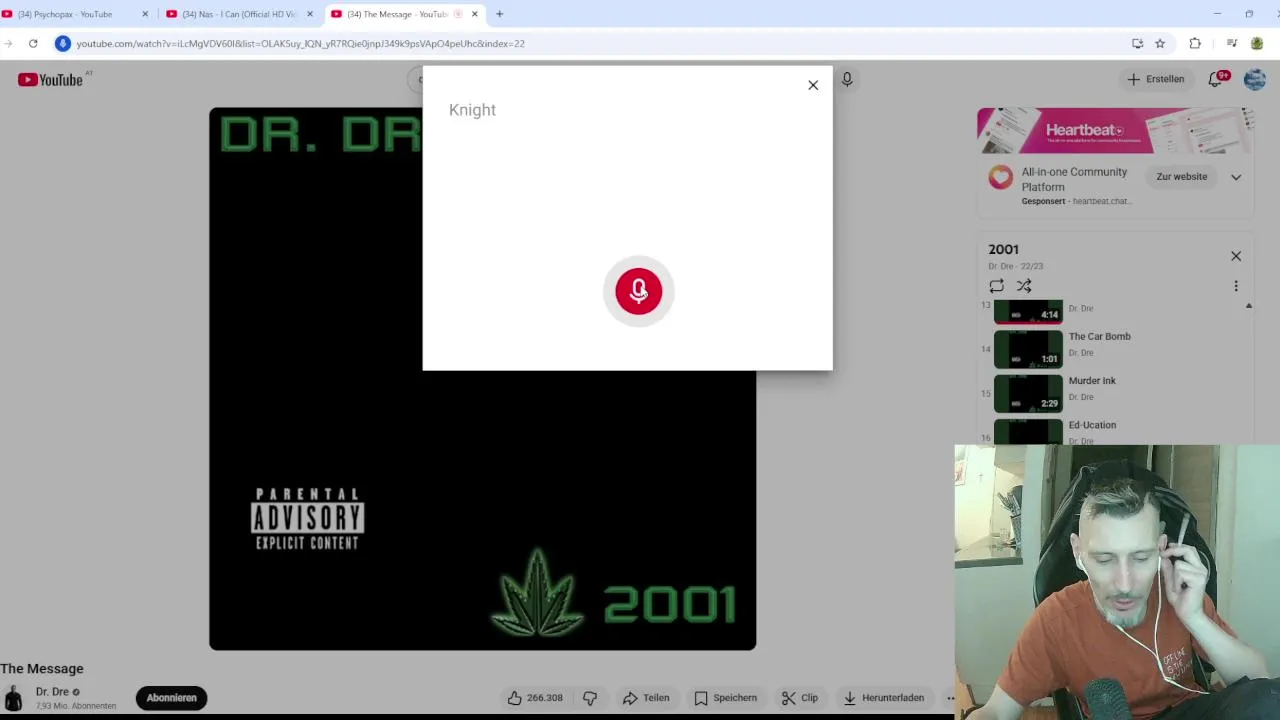Bookmark this page with star icon

1160,44
